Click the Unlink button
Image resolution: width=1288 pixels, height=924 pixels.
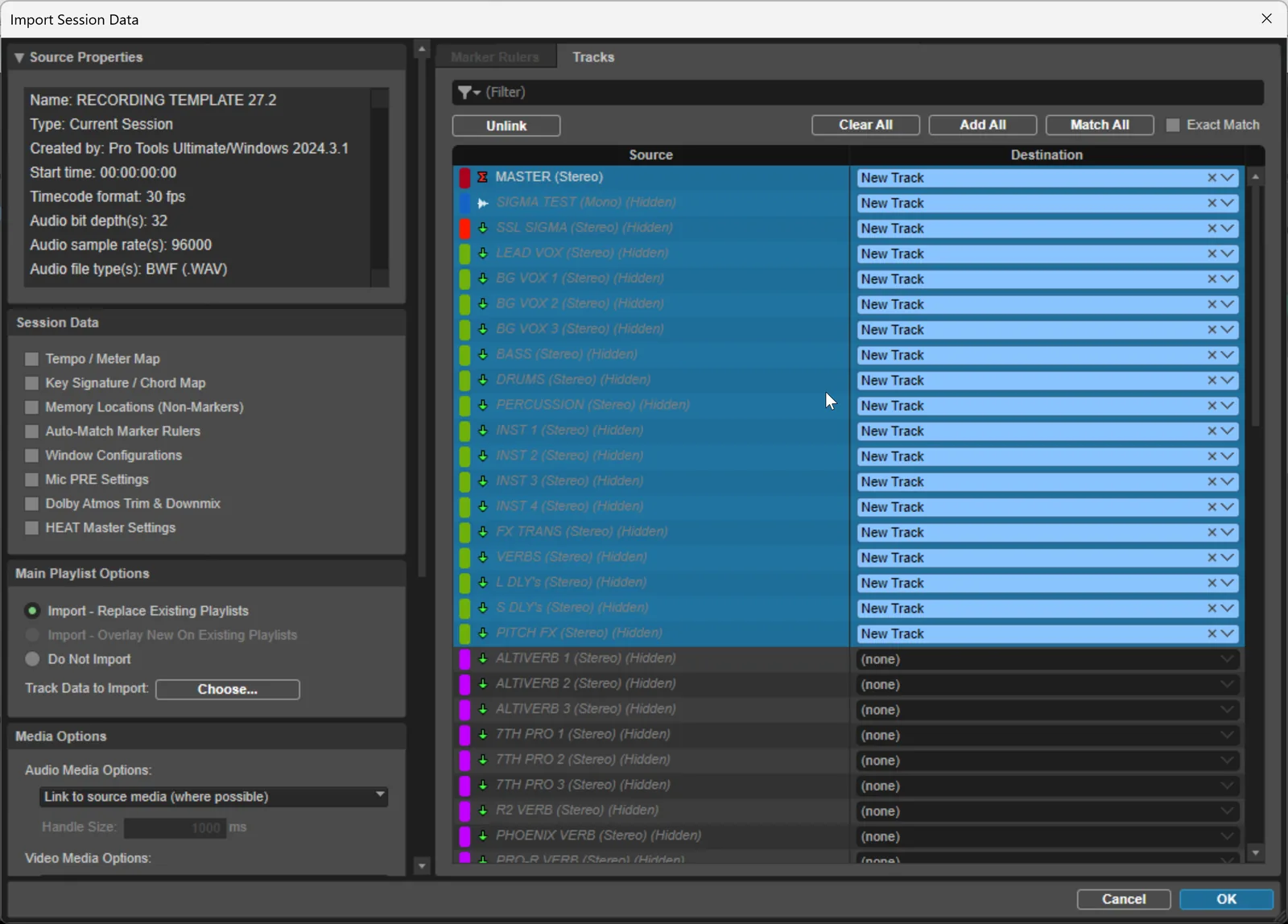tap(506, 126)
